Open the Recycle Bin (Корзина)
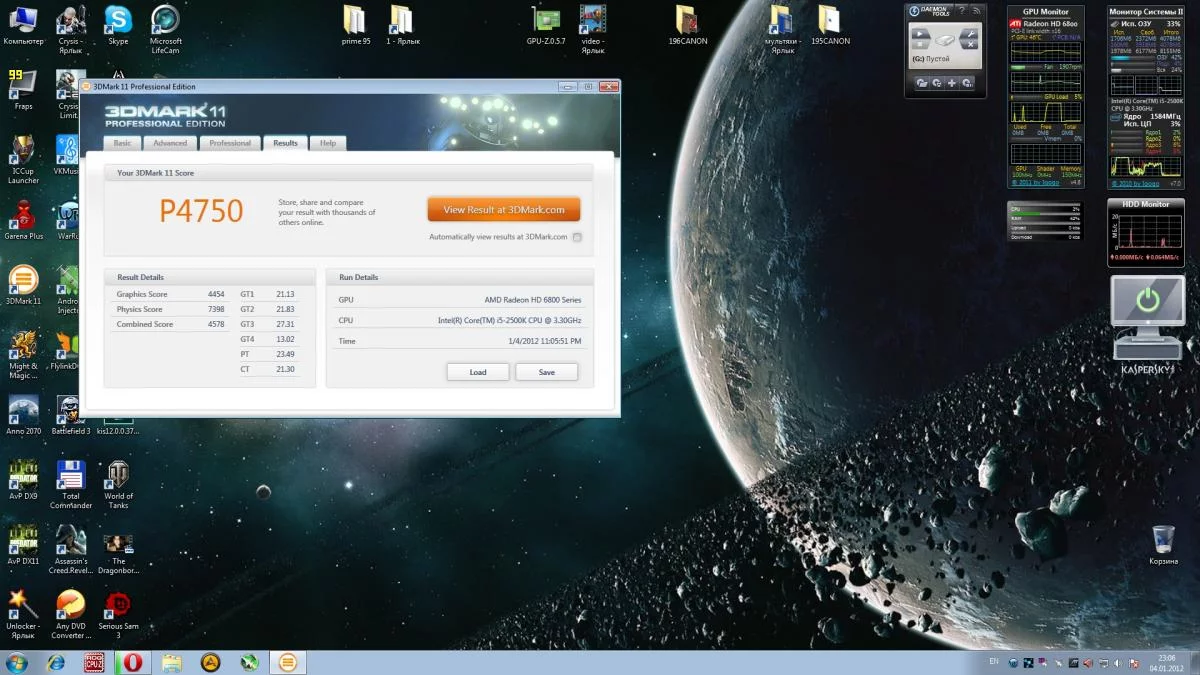The image size is (1200, 675). pos(1163,540)
